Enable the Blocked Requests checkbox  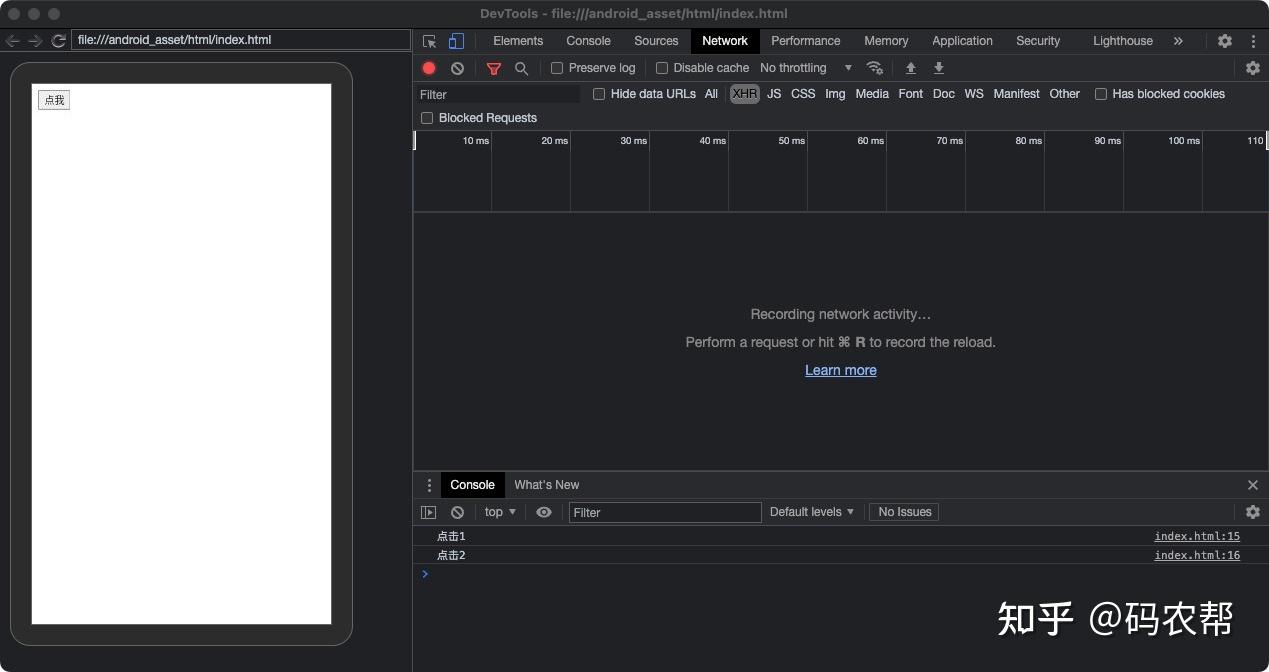(x=427, y=117)
